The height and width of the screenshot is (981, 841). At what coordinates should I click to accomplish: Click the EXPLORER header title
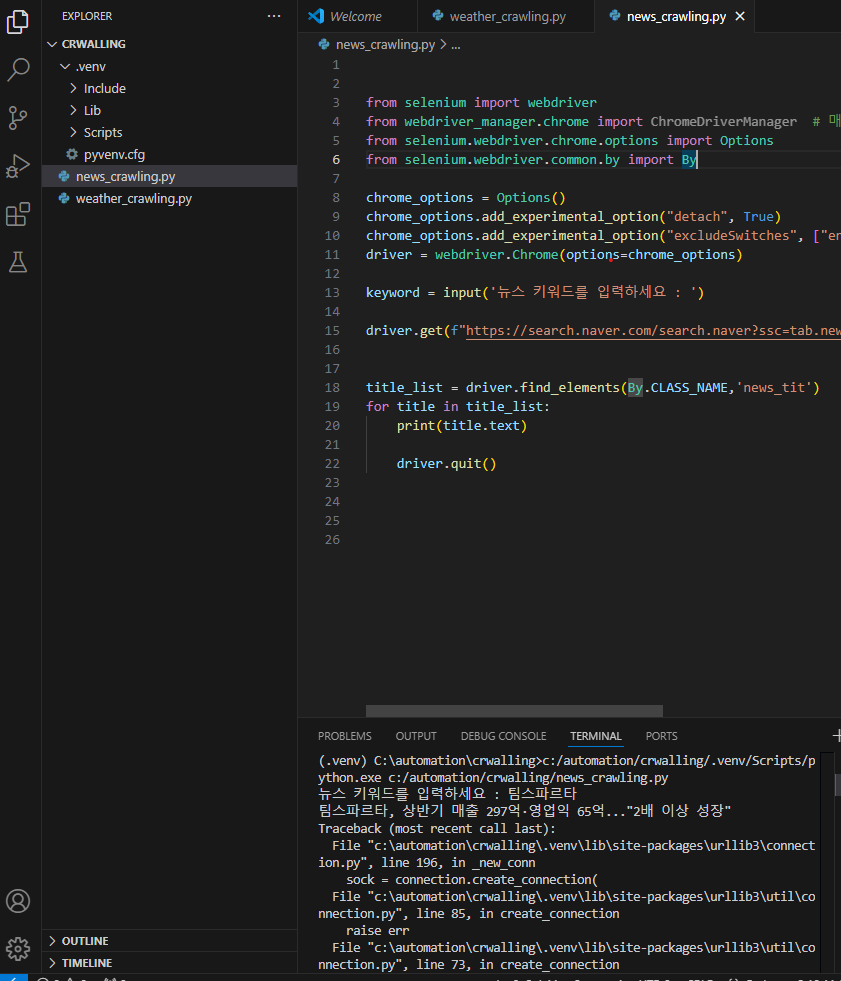[87, 16]
